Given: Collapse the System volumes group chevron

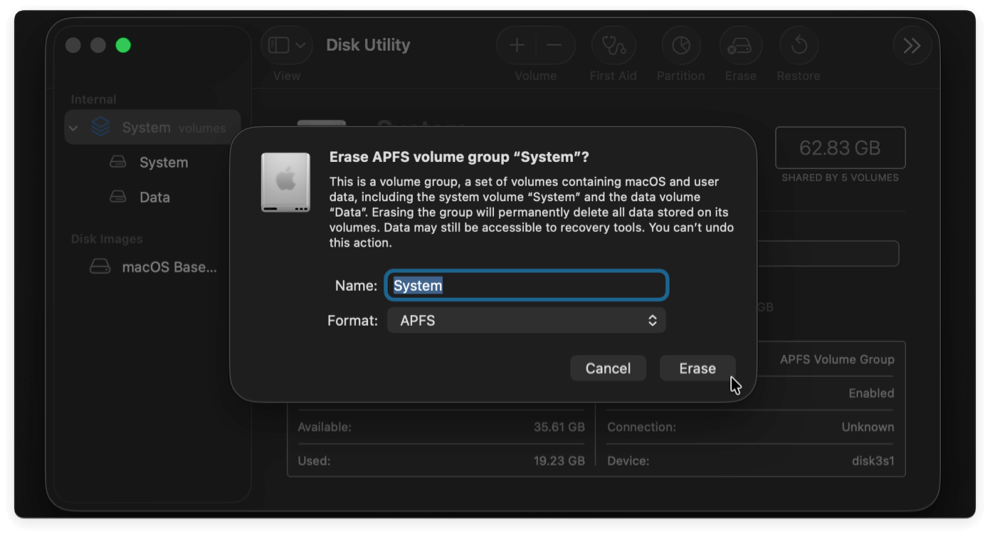Looking at the screenshot, I should coord(74,128).
